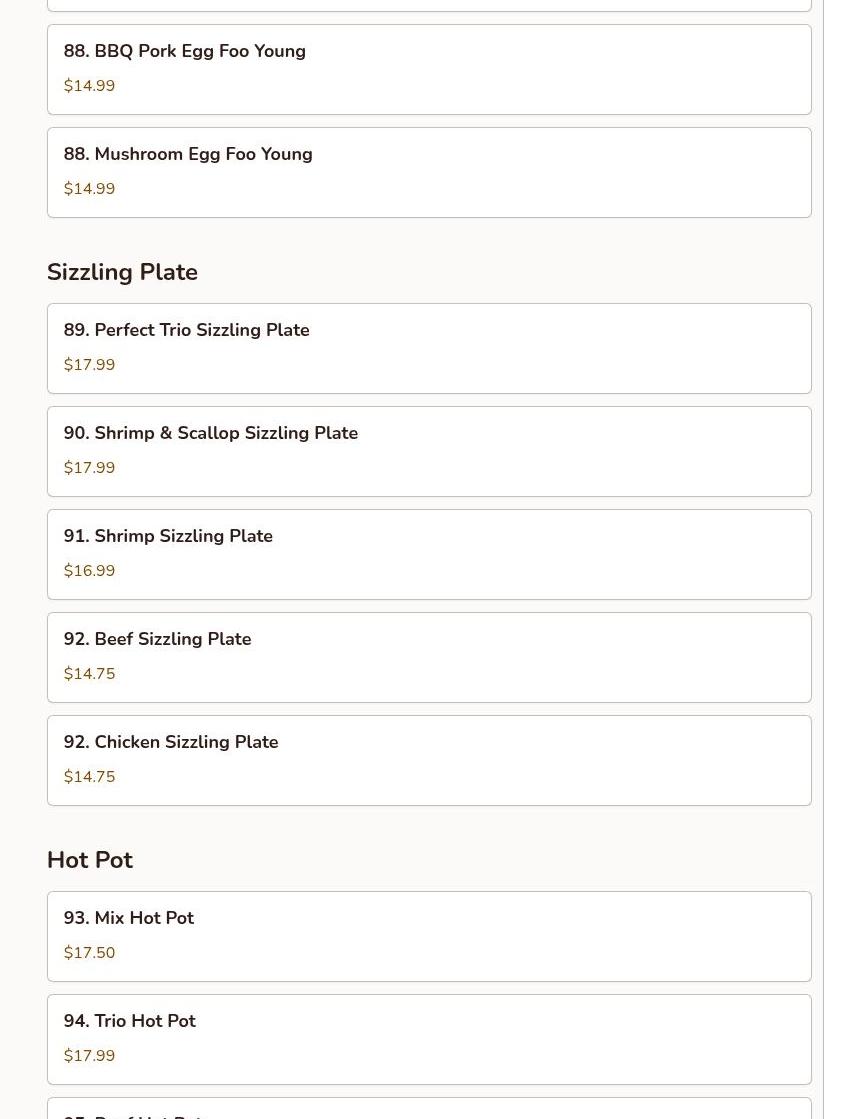This screenshot has width=844, height=1119.
Task: Click the $16.99 Shrimp Sizzling Plate price
Action: (89, 571)
